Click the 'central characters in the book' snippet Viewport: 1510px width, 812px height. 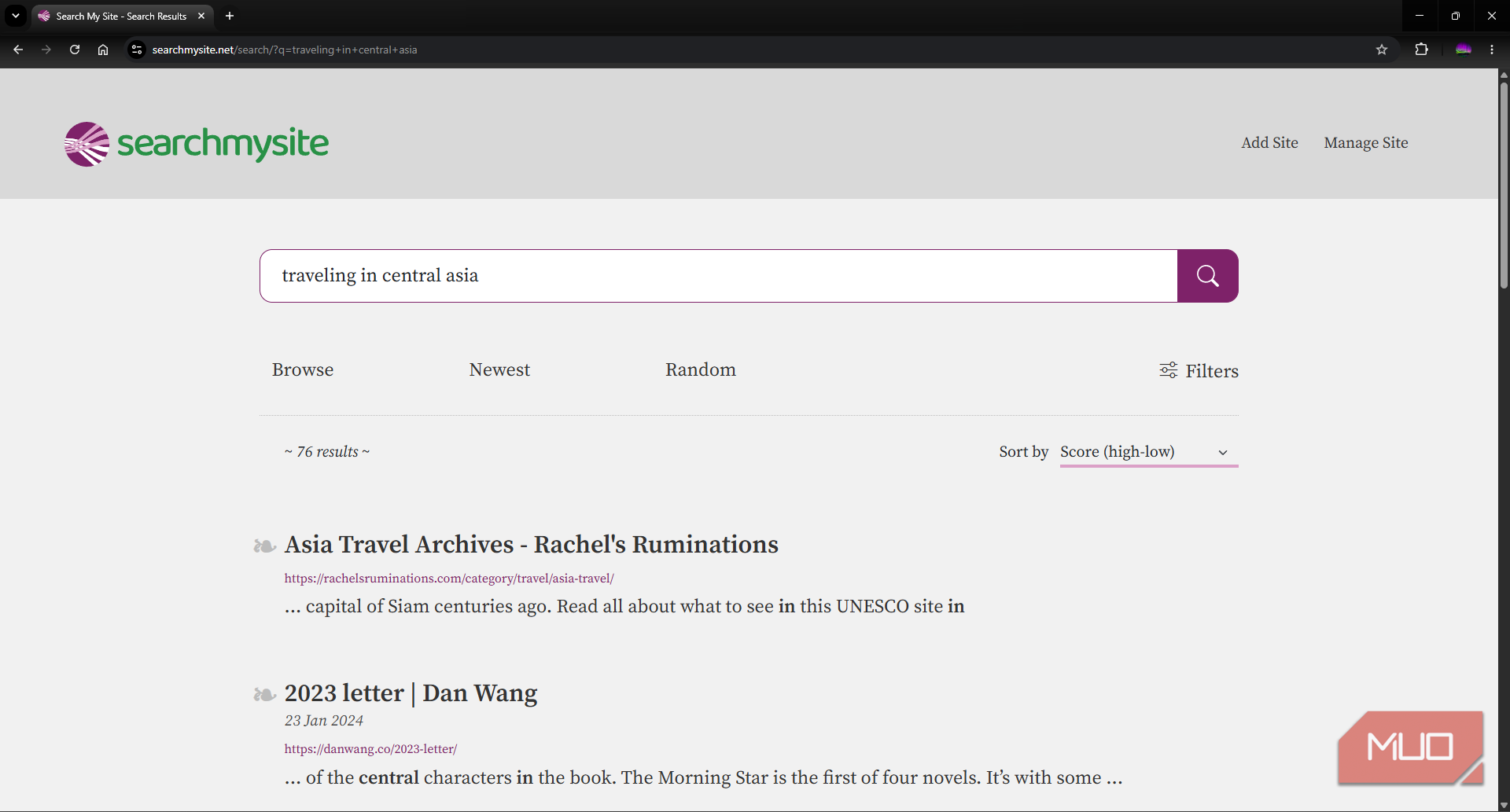pyautogui.click(x=704, y=777)
